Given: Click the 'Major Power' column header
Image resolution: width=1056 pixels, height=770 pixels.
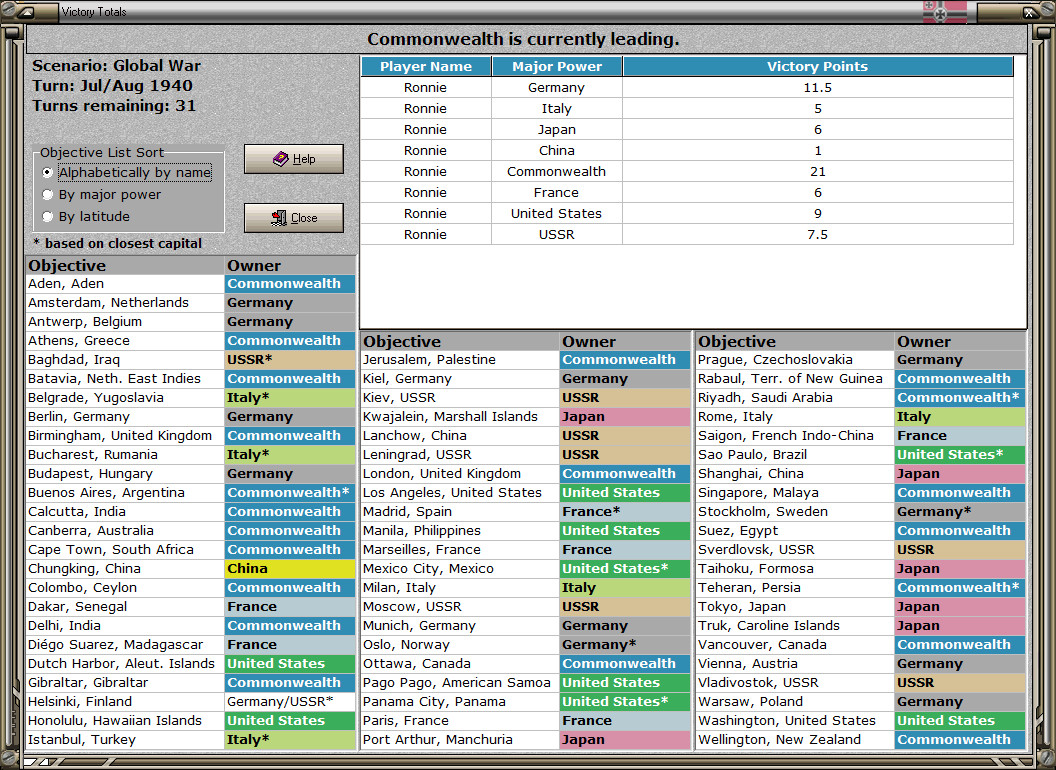Looking at the screenshot, I should (x=557, y=66).
